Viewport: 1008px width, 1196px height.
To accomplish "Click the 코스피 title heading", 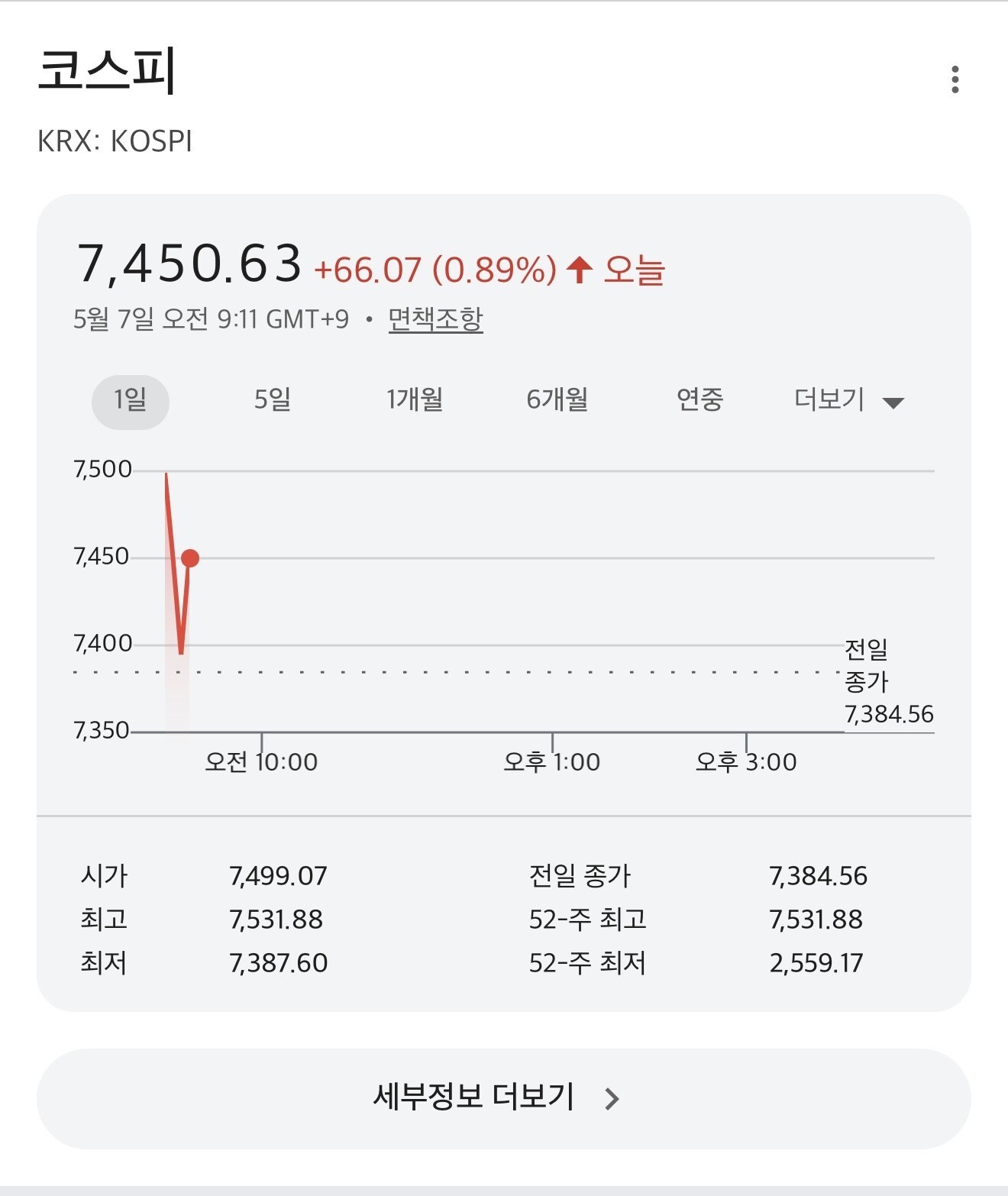I will click(108, 69).
